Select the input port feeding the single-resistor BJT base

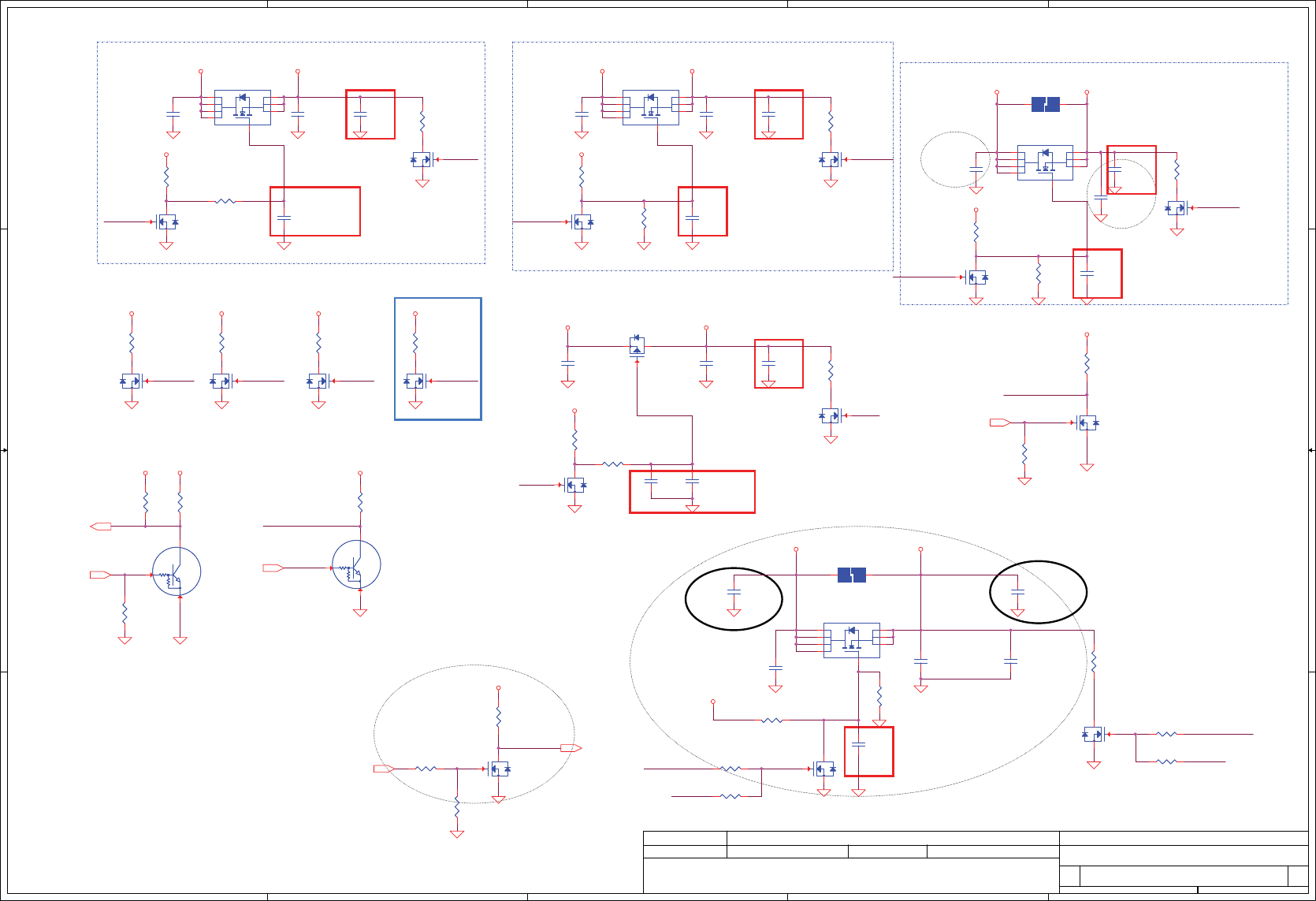coord(273,568)
